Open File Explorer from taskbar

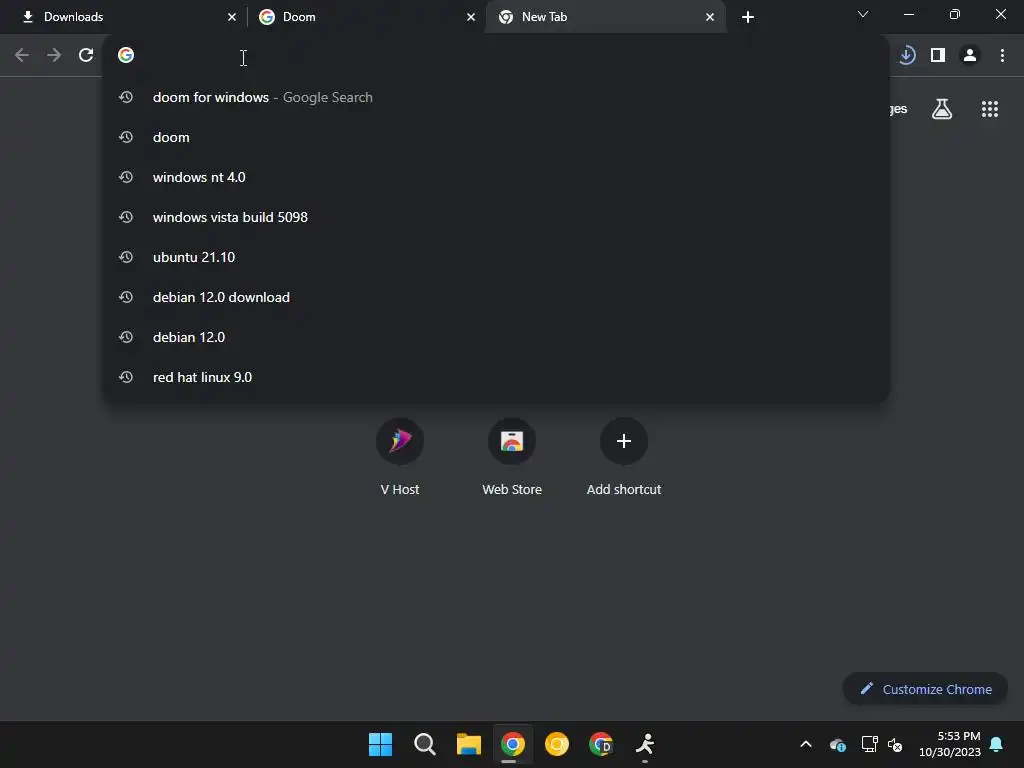(468, 744)
